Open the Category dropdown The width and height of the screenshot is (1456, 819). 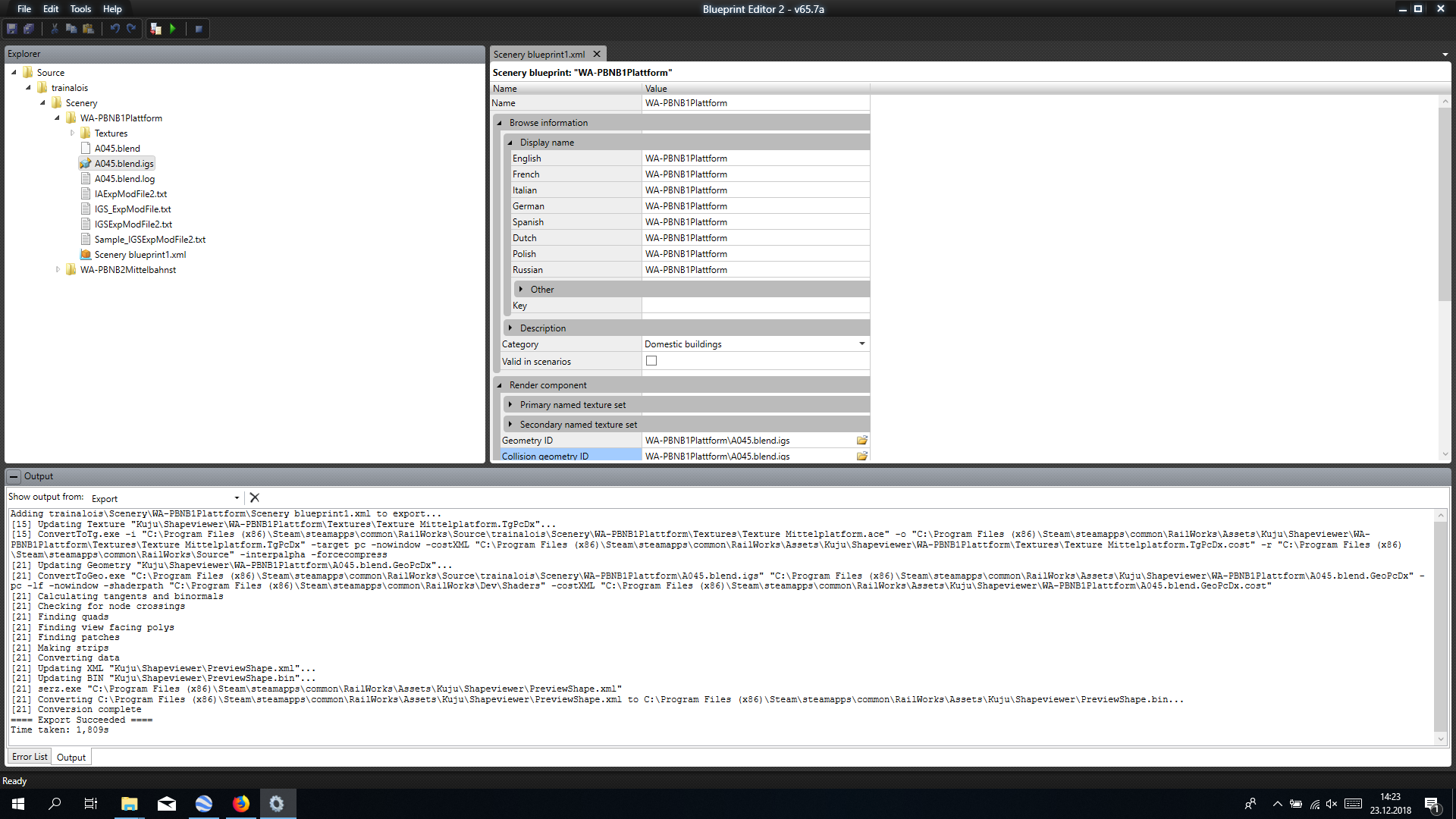pos(861,344)
